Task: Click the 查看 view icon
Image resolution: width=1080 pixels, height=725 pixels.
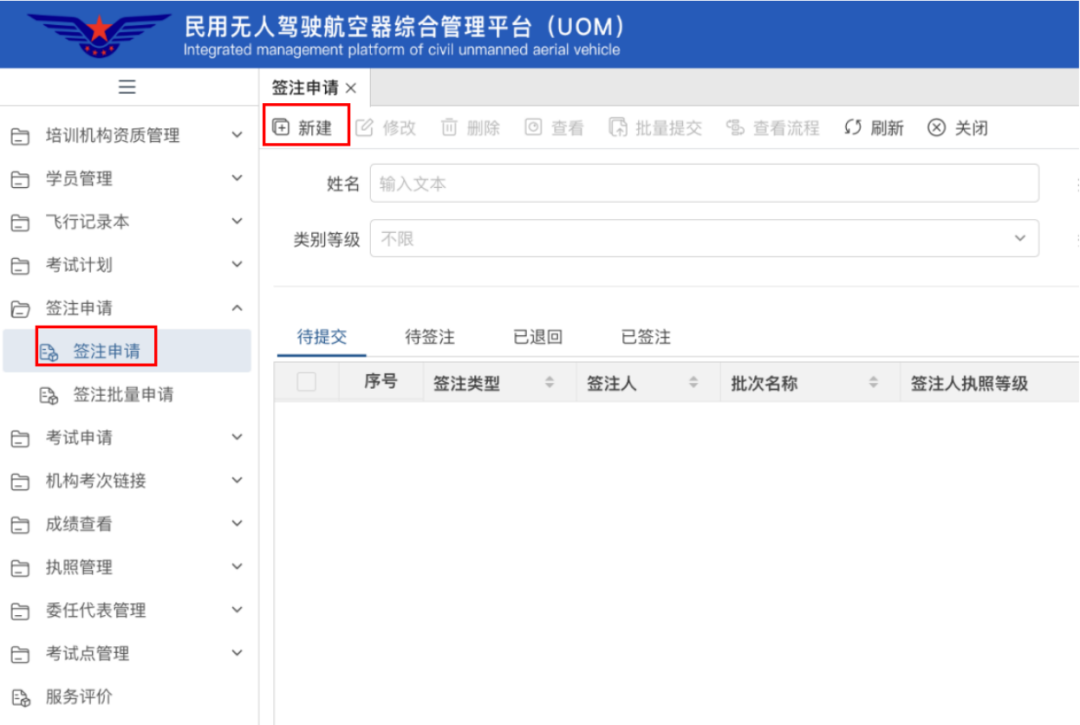Action: coord(533,127)
